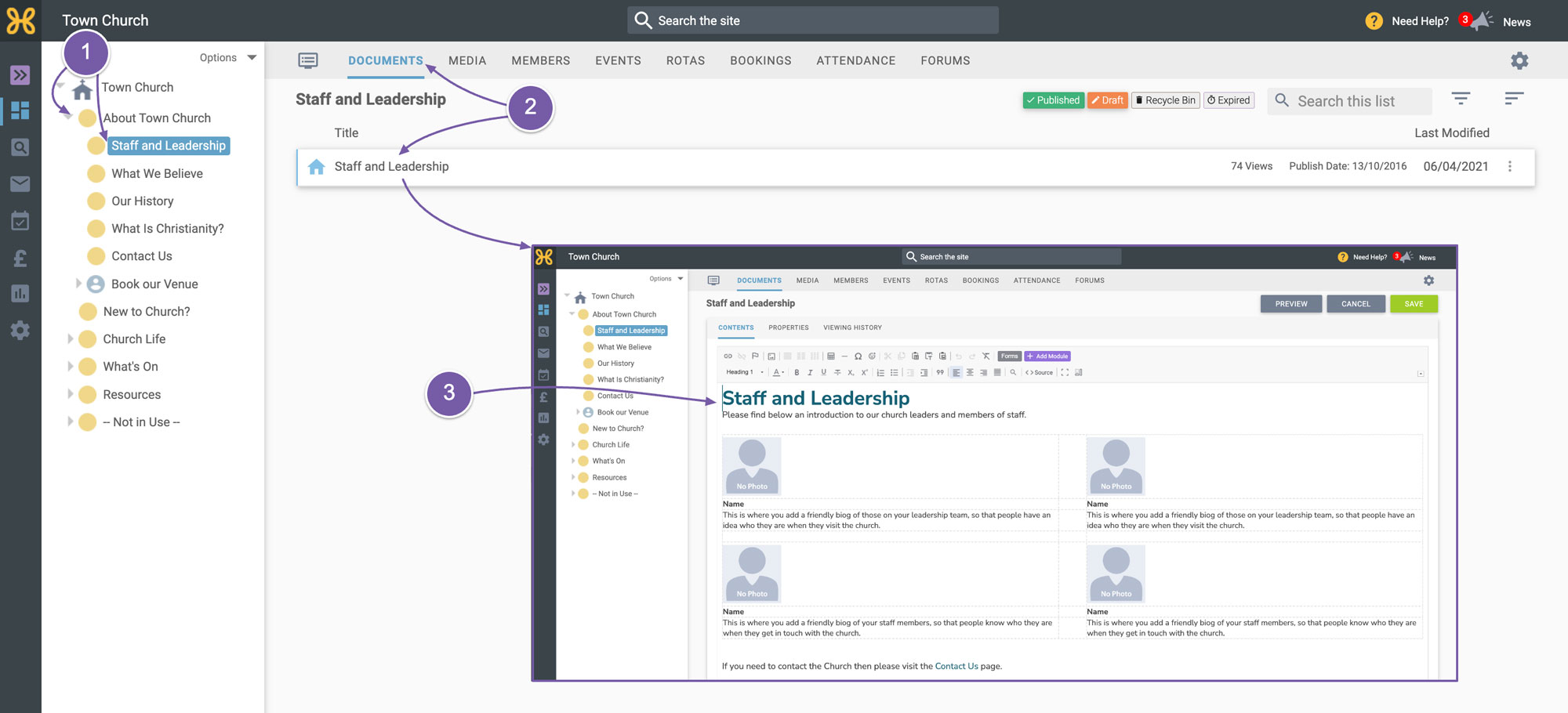The image size is (1568, 713).
Task: Open the Options dropdown in tree panel
Action: [x=227, y=57]
